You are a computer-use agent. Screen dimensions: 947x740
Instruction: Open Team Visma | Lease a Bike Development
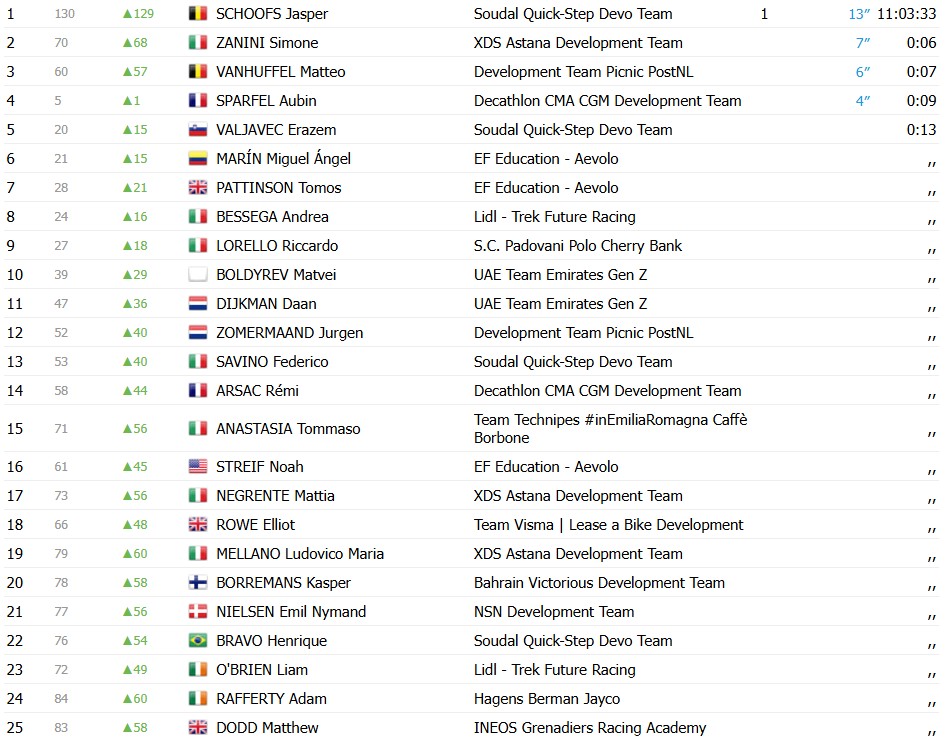[609, 525]
